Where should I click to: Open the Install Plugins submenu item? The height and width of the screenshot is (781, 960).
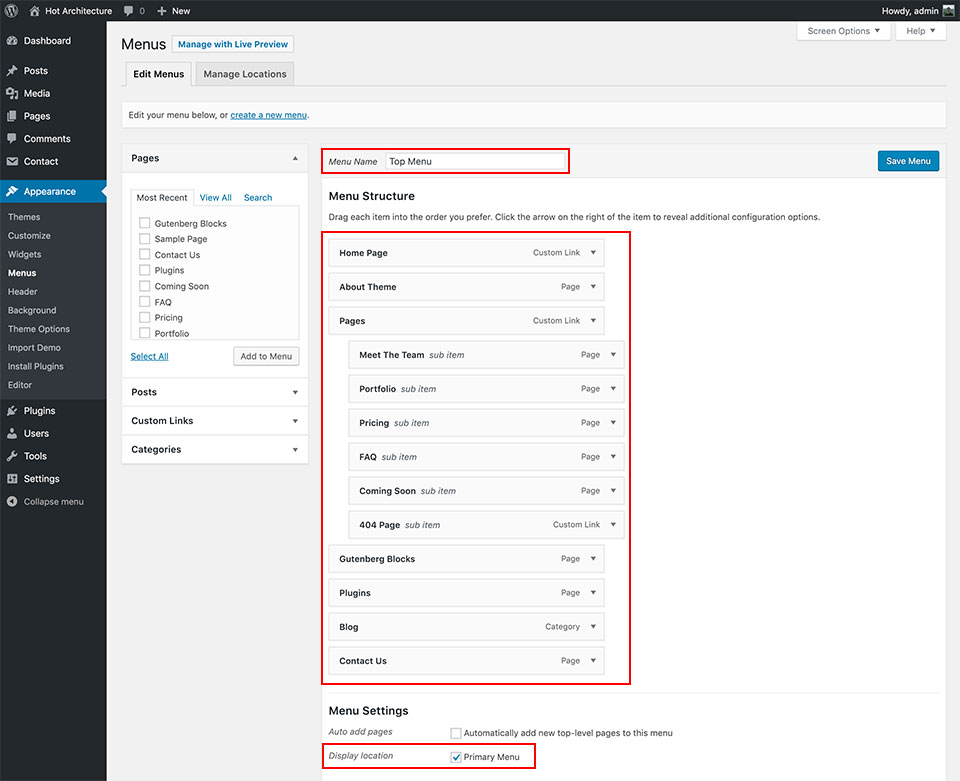click(x=36, y=366)
